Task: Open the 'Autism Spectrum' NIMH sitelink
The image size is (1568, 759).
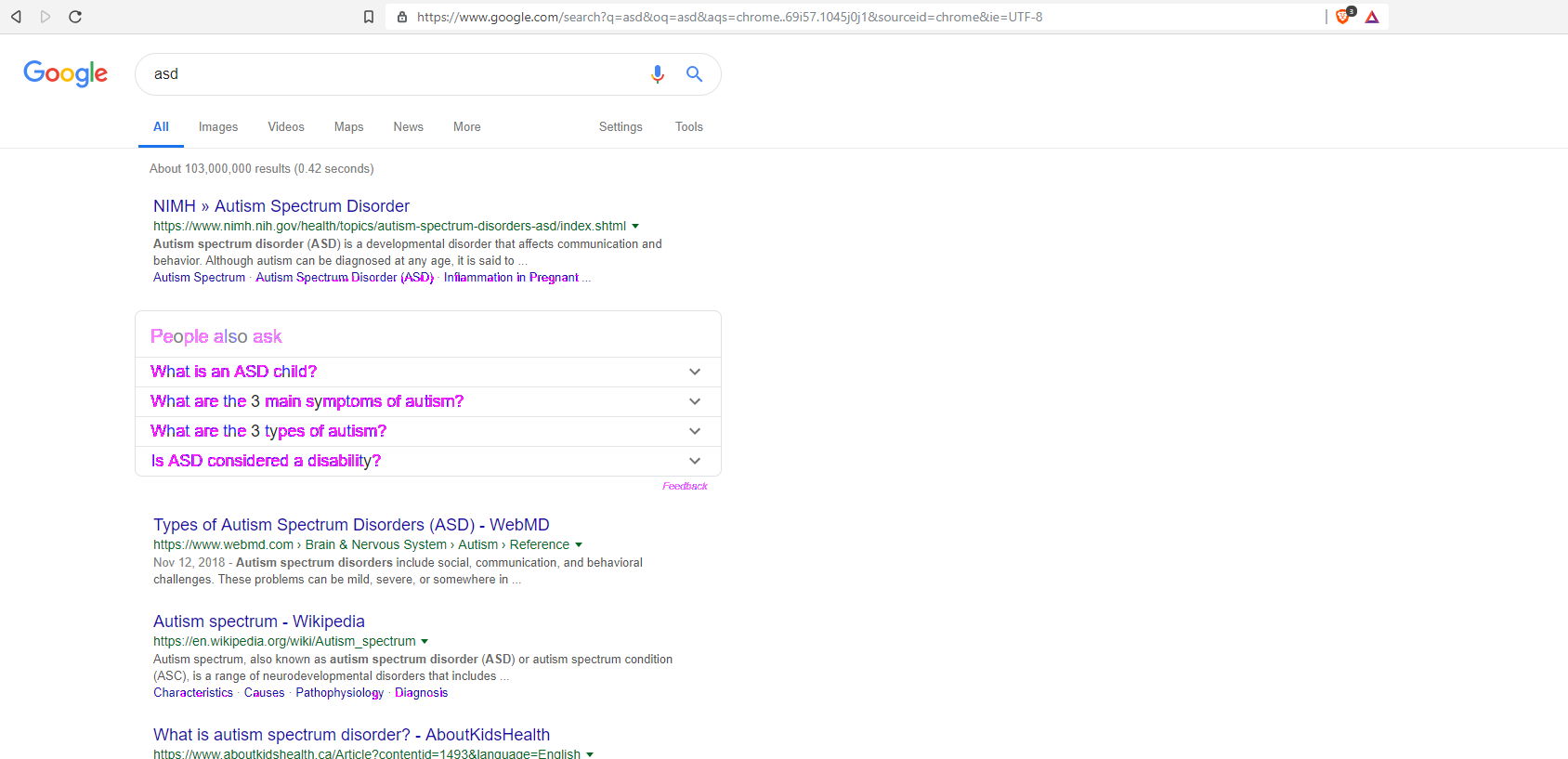Action: point(200,278)
